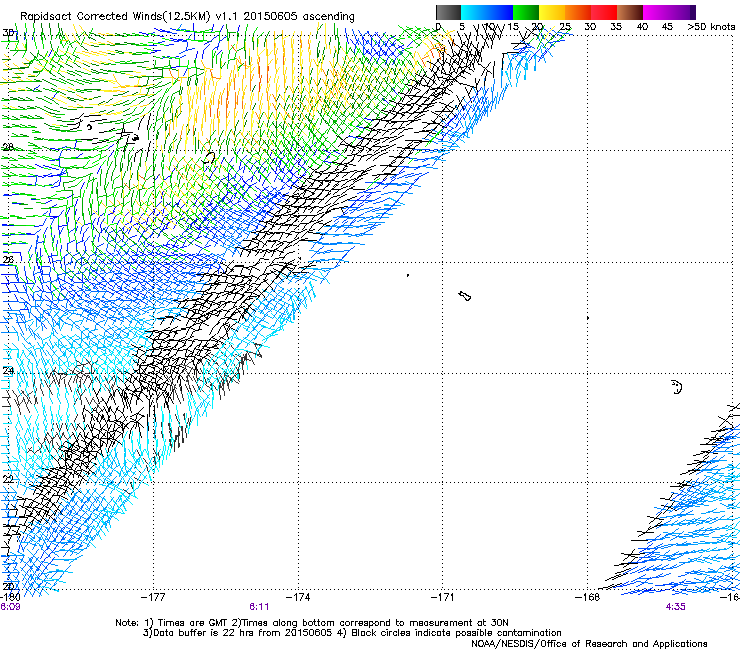Image resolution: width=740 pixels, height=650 pixels.
Task: Select the brown 35-40 knots legend segment
Action: click(x=630, y=12)
